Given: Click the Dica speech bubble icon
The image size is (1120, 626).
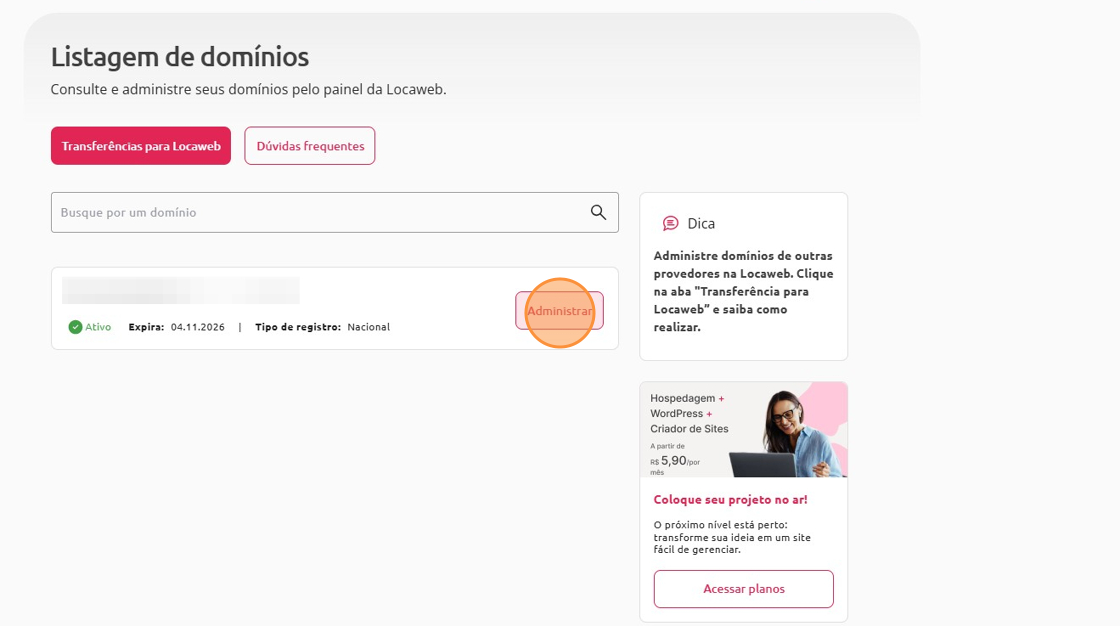Looking at the screenshot, I should pyautogui.click(x=670, y=223).
